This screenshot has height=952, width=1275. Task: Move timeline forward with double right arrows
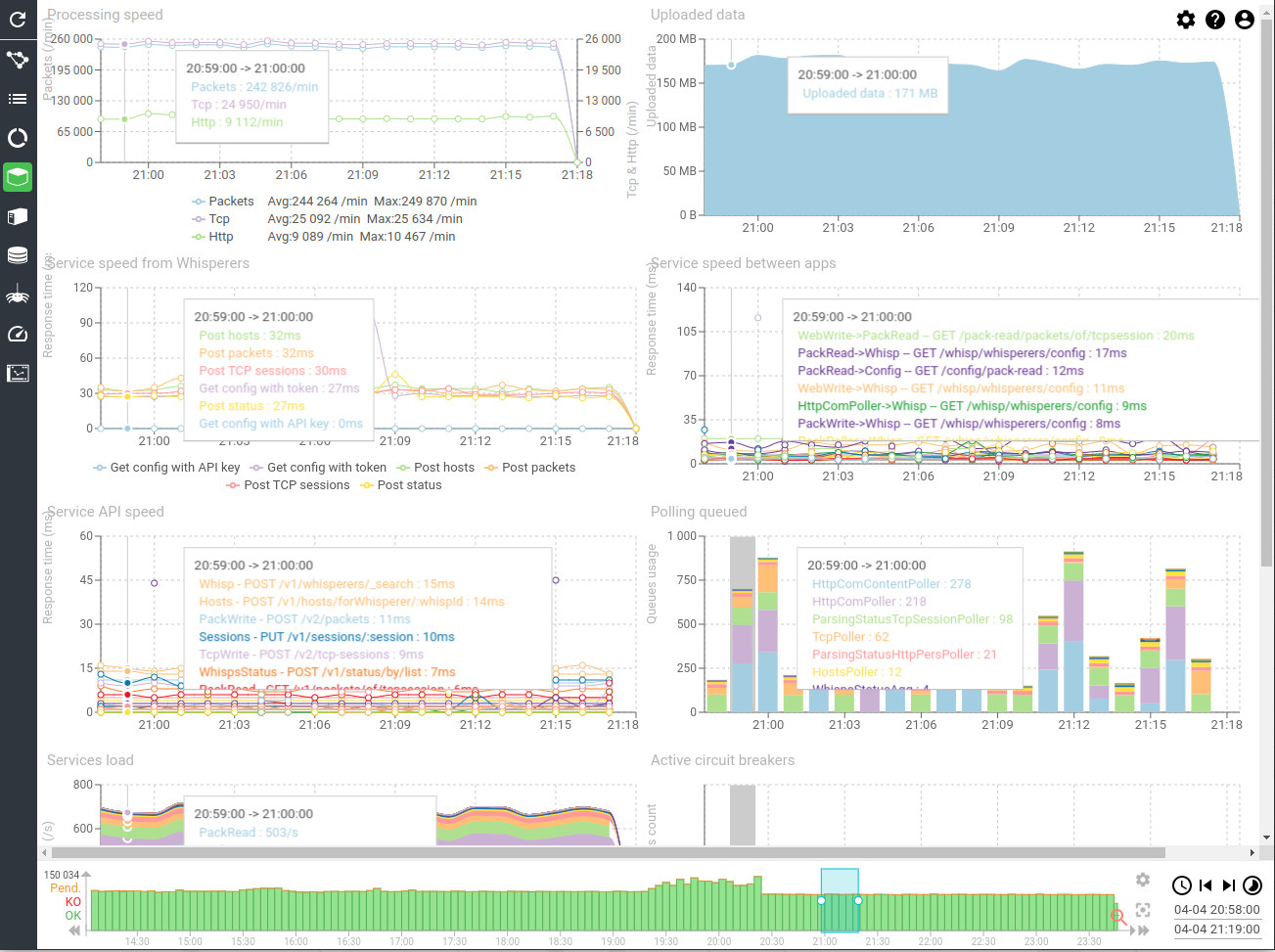1141,930
